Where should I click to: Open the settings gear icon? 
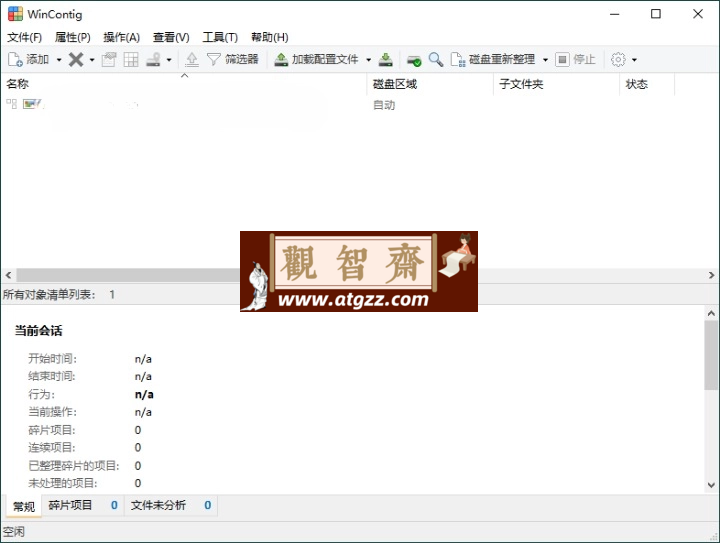[x=618, y=60]
